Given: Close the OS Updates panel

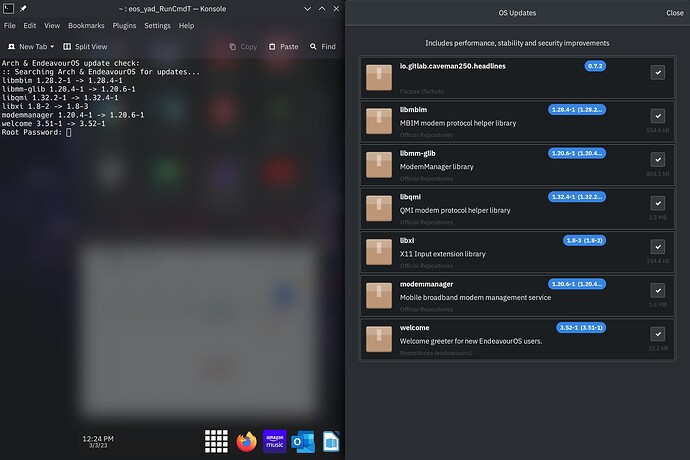Looking at the screenshot, I should point(675,13).
